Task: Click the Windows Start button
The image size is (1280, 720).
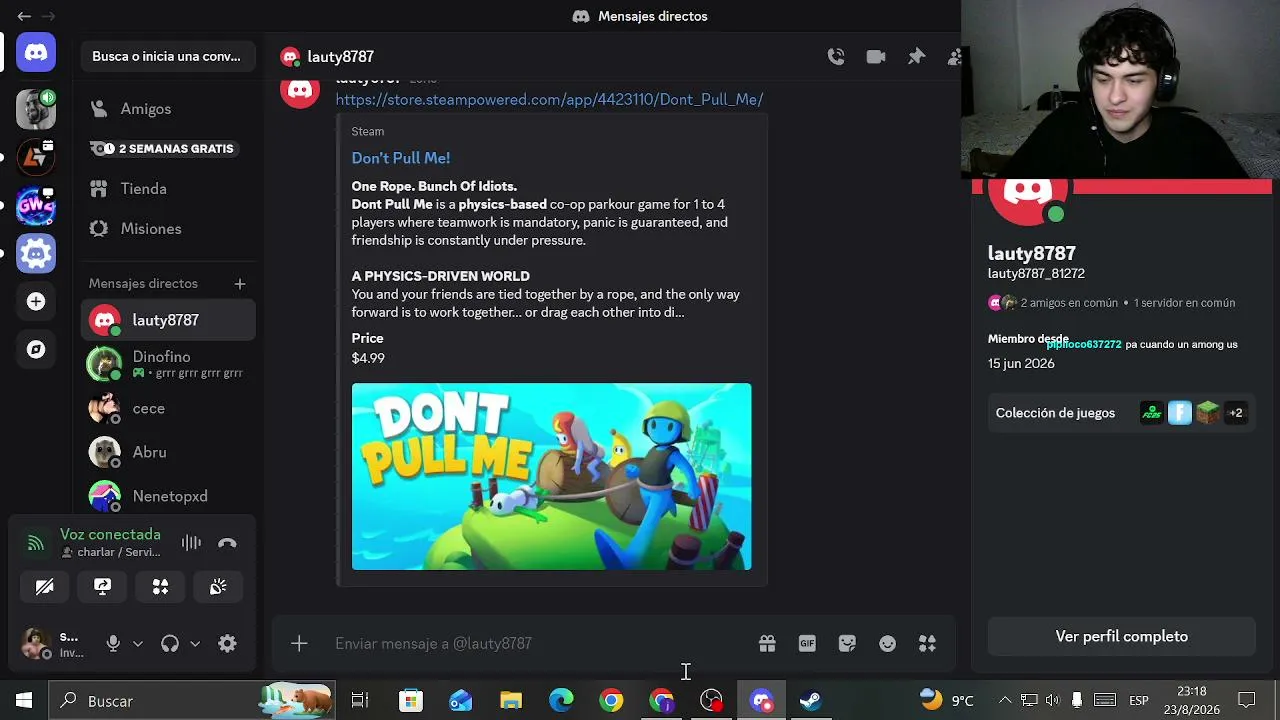Action: 24,701
